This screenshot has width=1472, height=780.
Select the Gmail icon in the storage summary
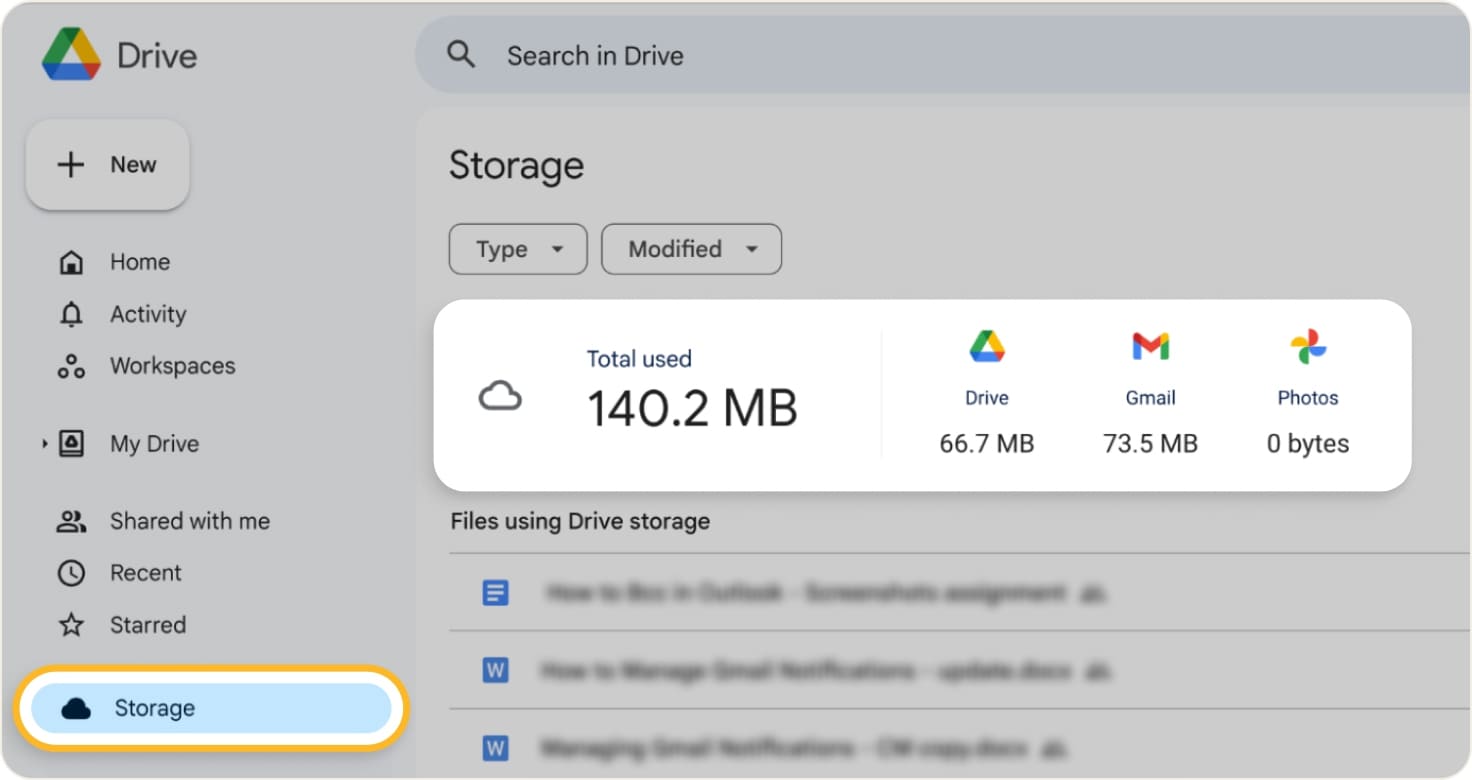pos(1149,346)
